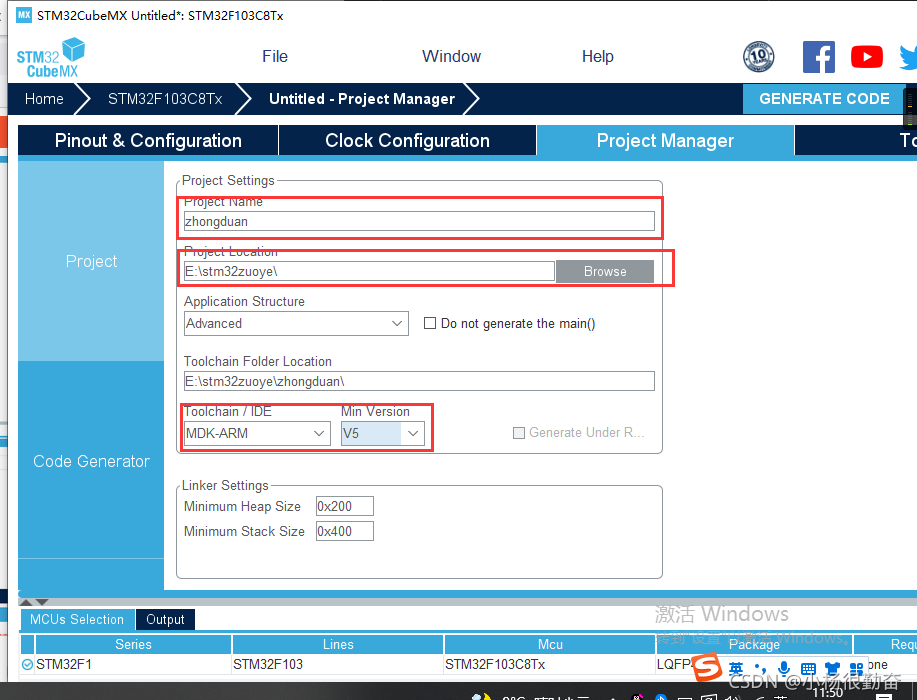Click the check circle icon in STM32F1 row
The height and width of the screenshot is (700, 917).
(27, 664)
